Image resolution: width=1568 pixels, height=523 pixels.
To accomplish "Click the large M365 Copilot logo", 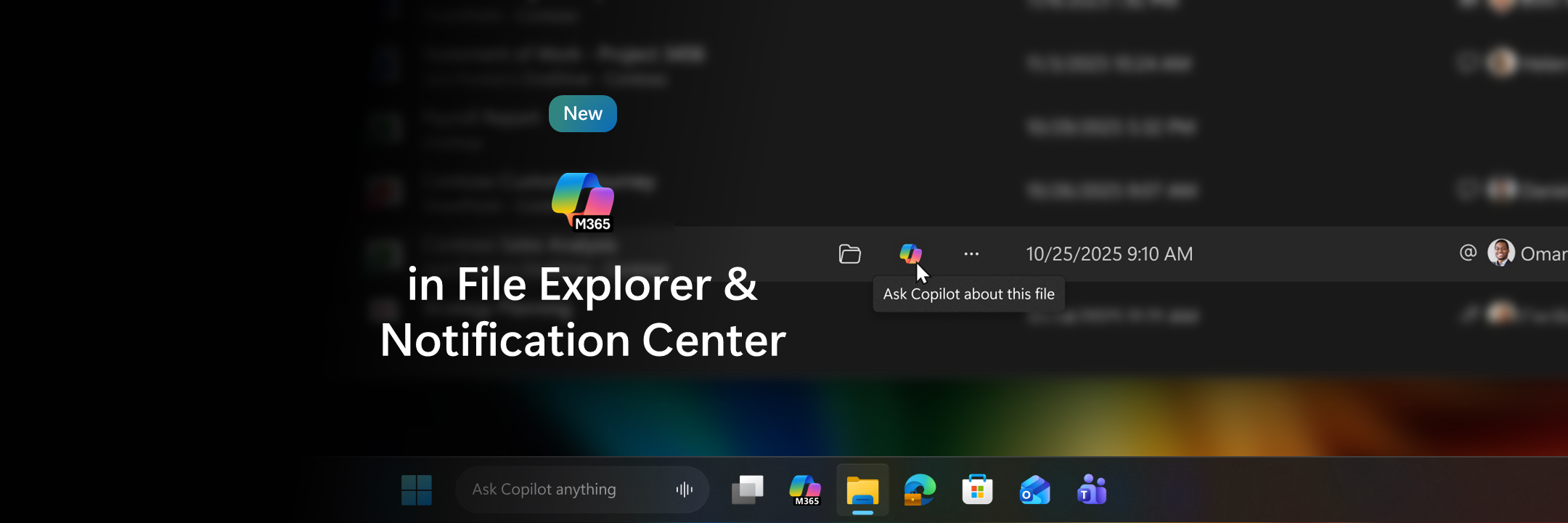I will [x=584, y=202].
